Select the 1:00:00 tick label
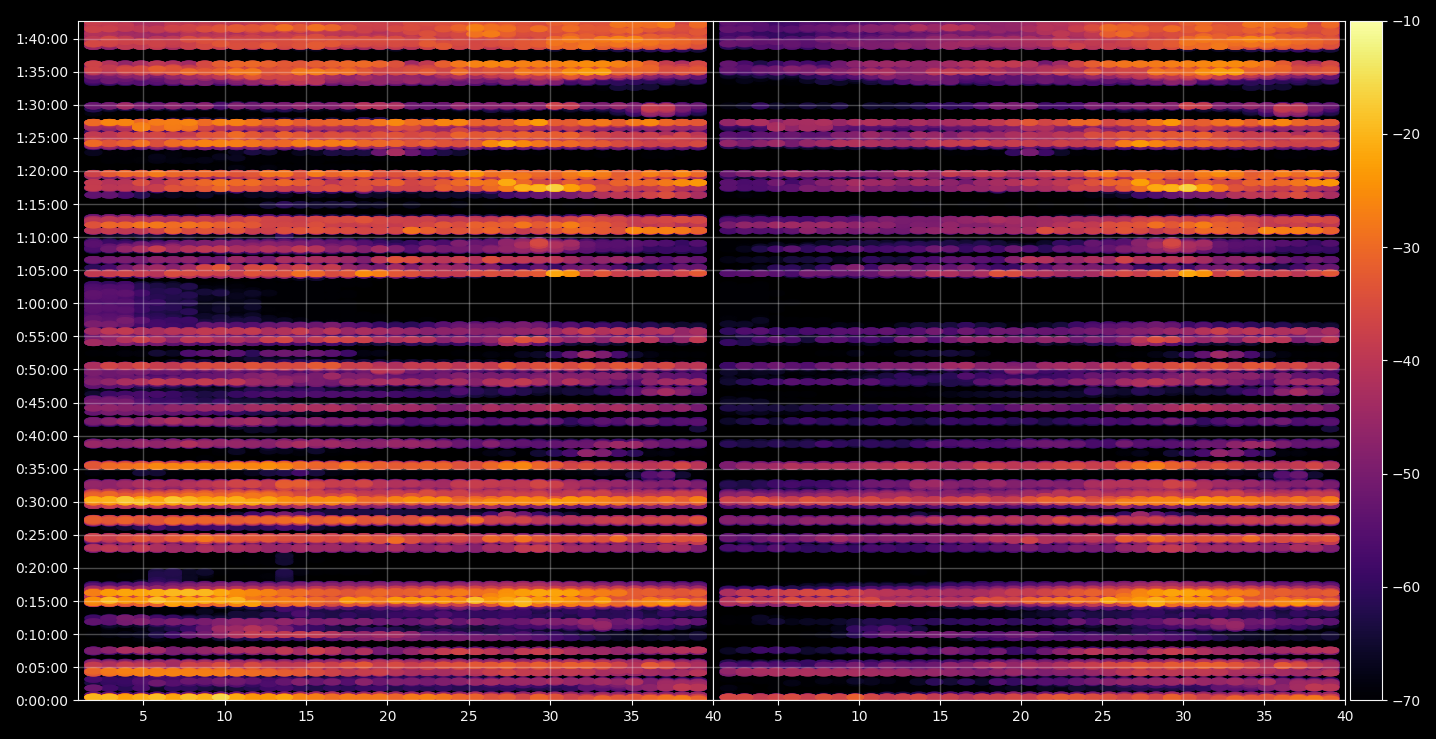The image size is (1436, 739). tap(42, 304)
